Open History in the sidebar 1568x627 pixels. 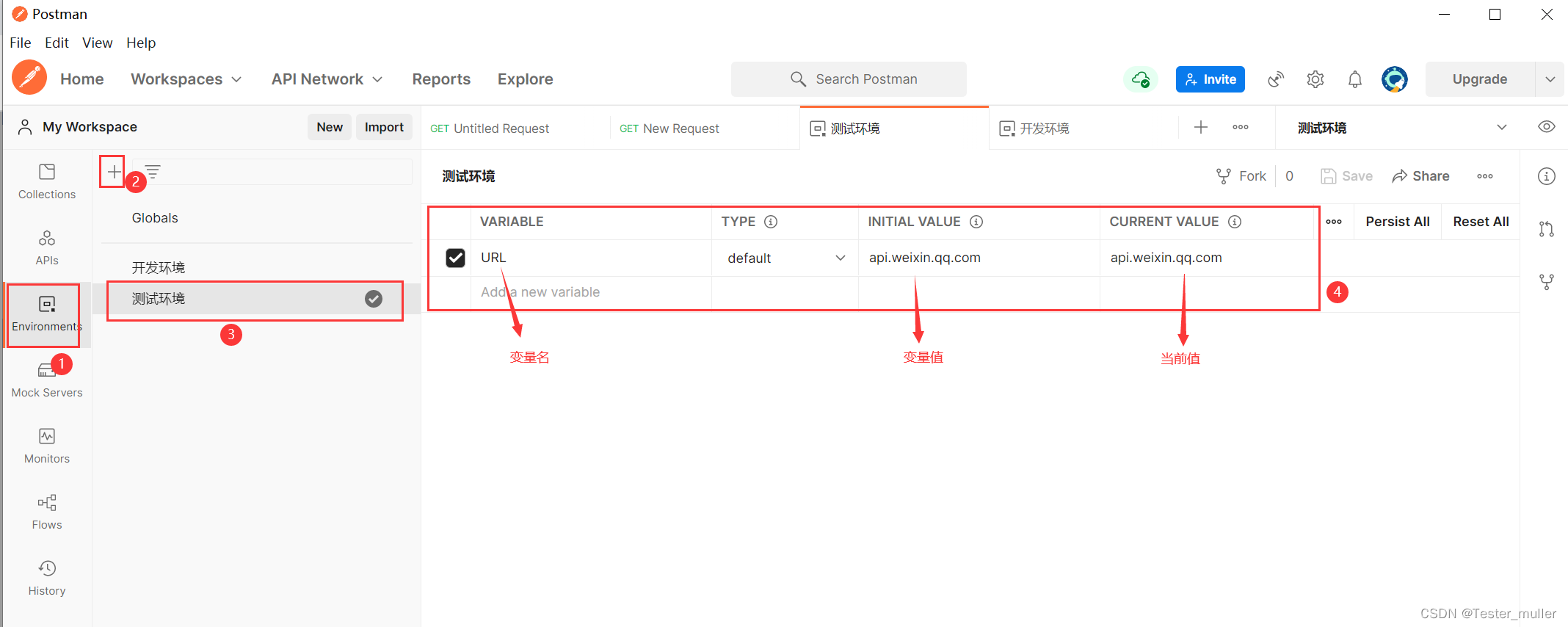click(x=47, y=578)
